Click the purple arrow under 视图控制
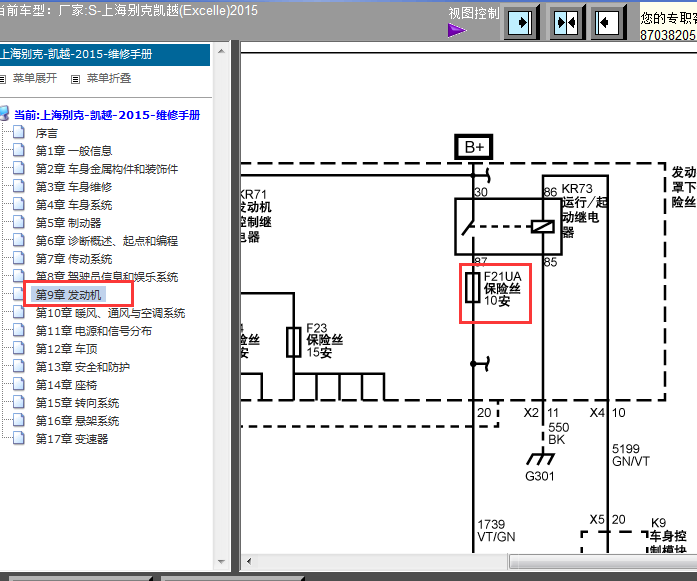This screenshot has width=697, height=581. click(457, 30)
